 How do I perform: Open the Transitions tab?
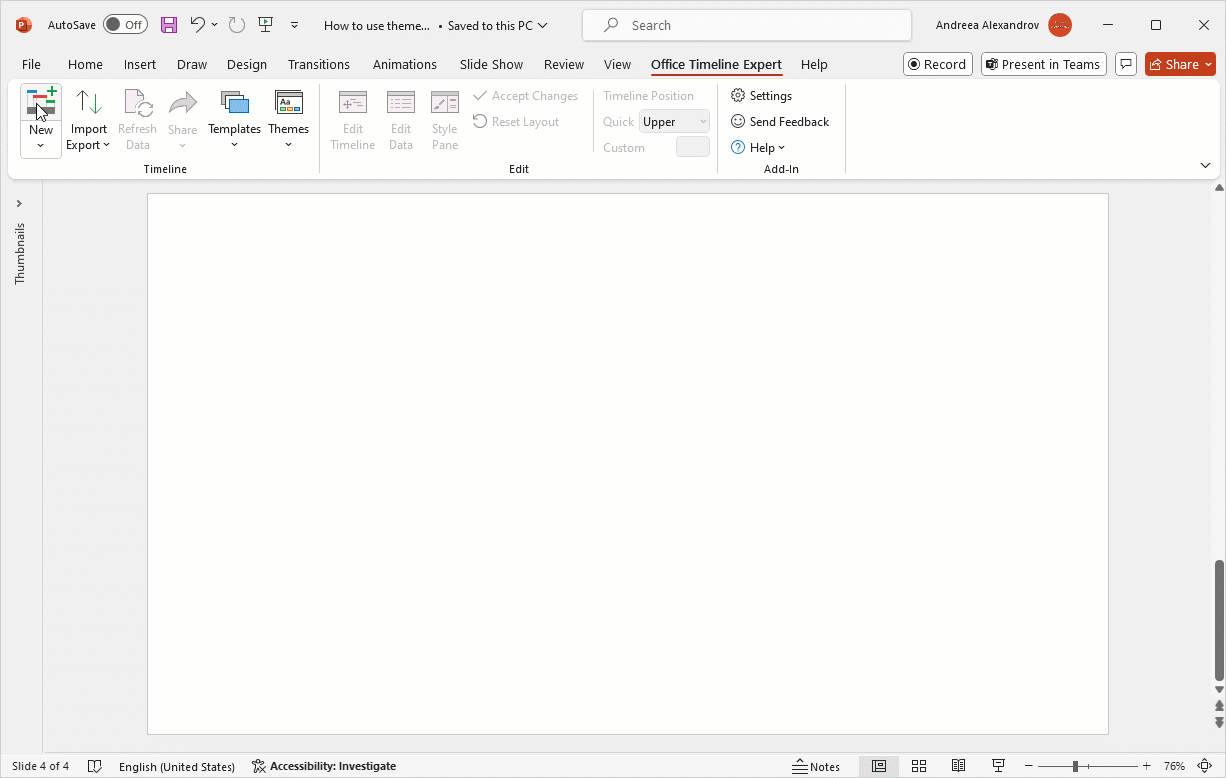point(318,64)
